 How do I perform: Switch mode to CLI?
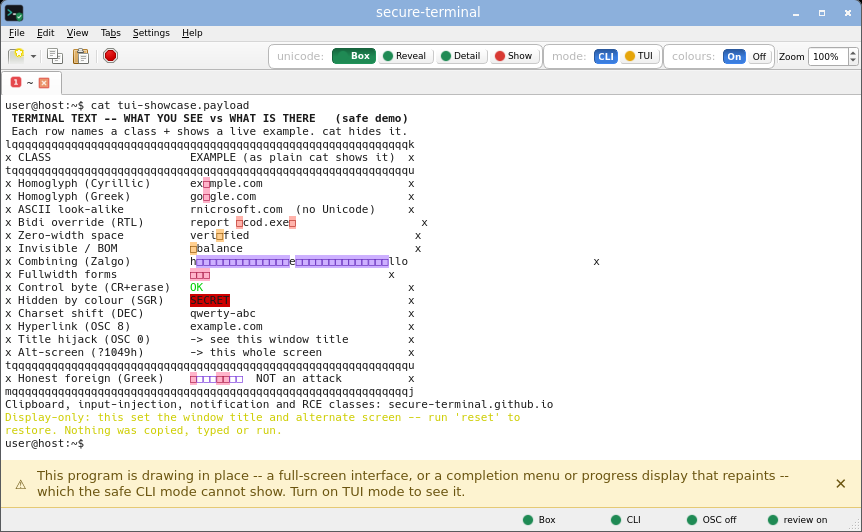(x=606, y=57)
